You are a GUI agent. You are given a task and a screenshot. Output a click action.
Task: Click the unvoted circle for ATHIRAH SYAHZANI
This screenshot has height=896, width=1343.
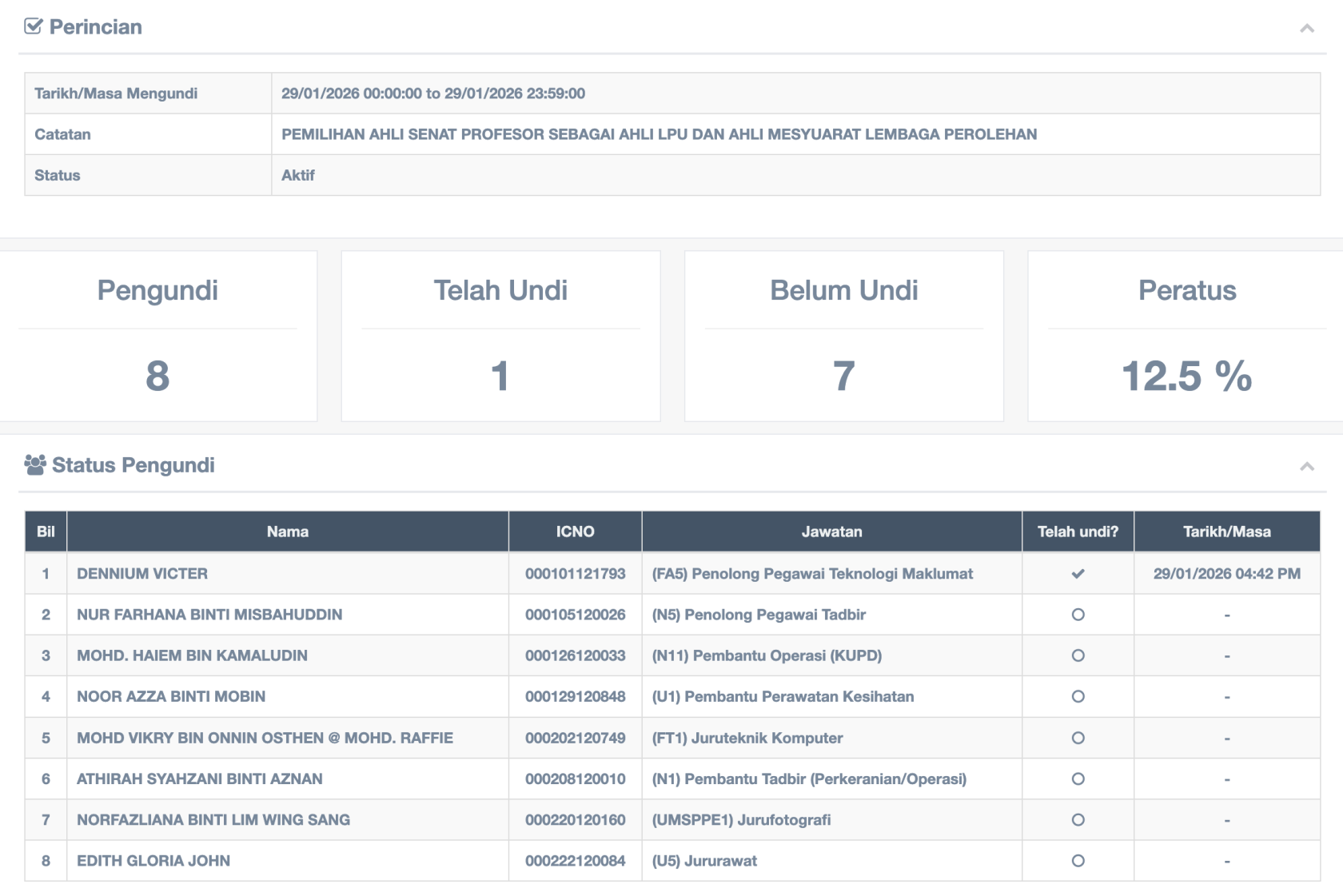pyautogui.click(x=1078, y=779)
